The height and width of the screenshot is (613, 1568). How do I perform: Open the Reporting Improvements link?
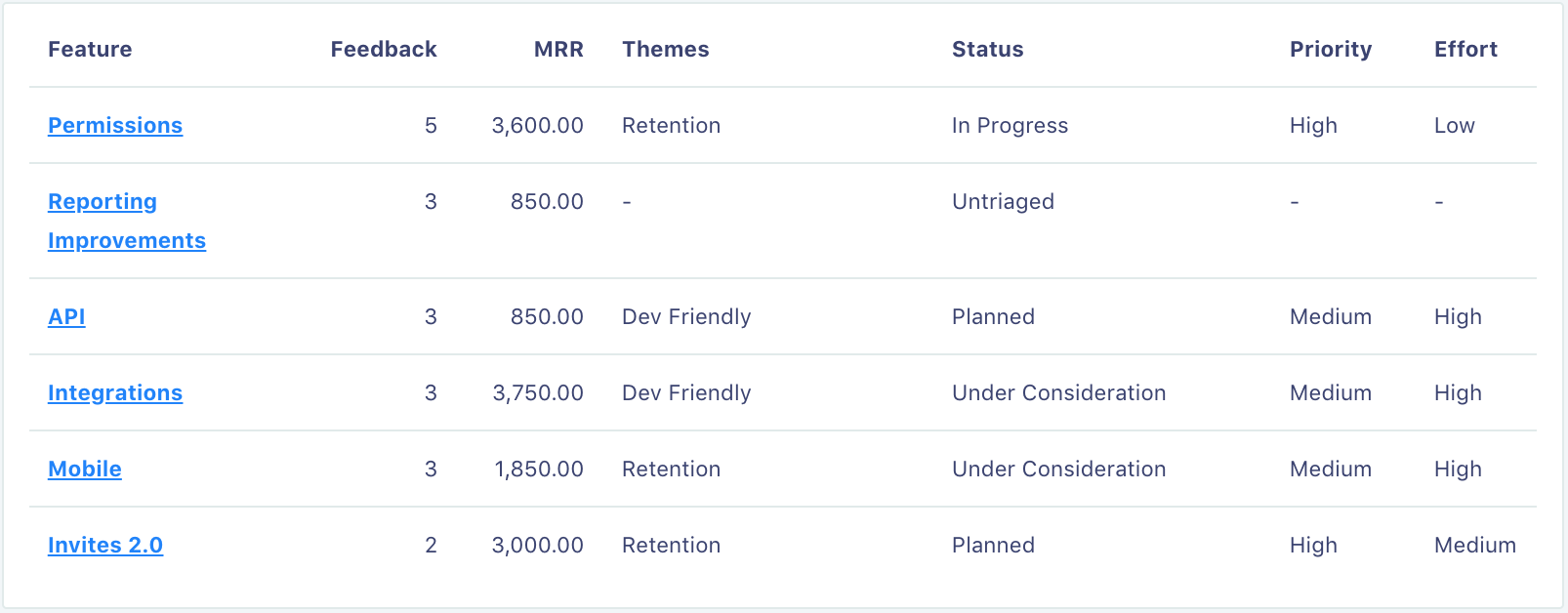tap(127, 221)
